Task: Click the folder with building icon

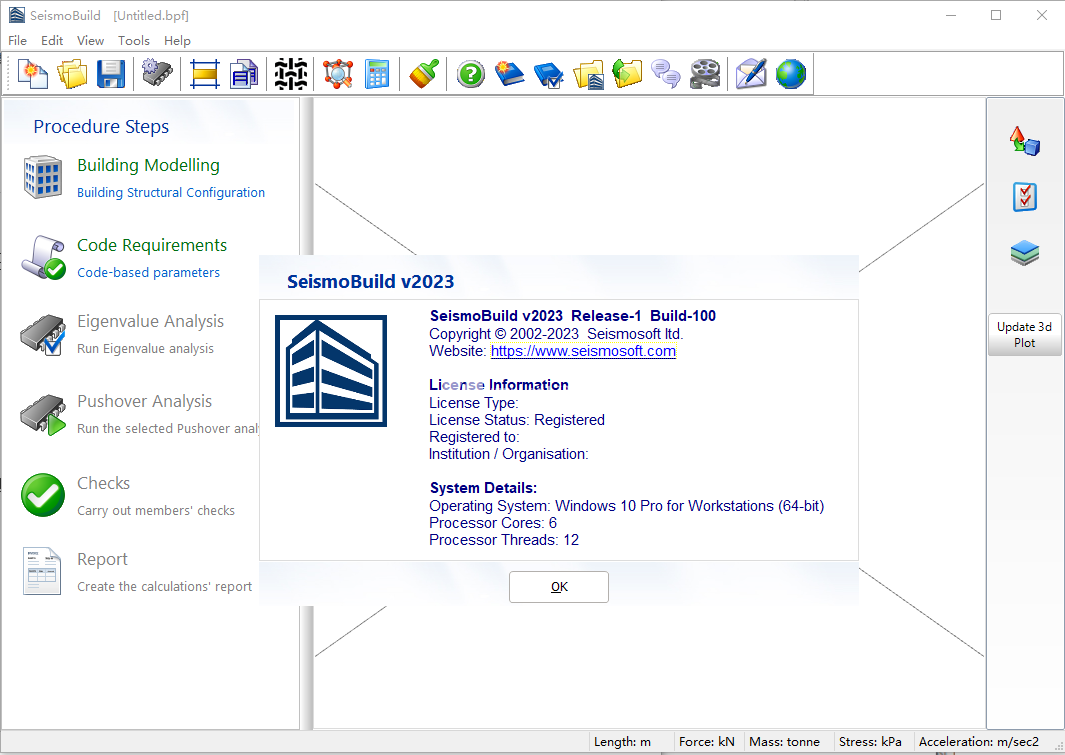Action: coord(588,74)
